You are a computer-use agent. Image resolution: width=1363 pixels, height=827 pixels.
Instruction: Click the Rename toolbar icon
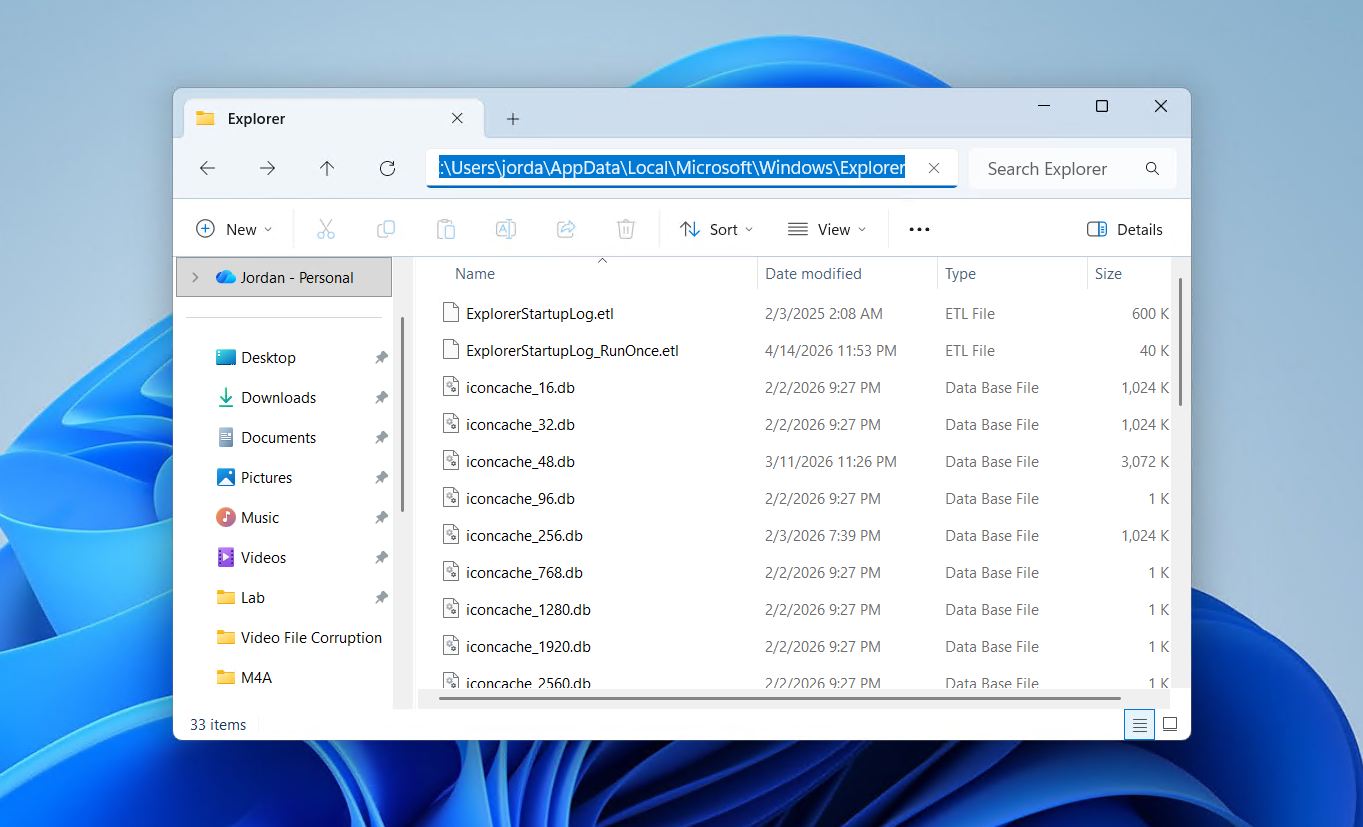click(506, 229)
